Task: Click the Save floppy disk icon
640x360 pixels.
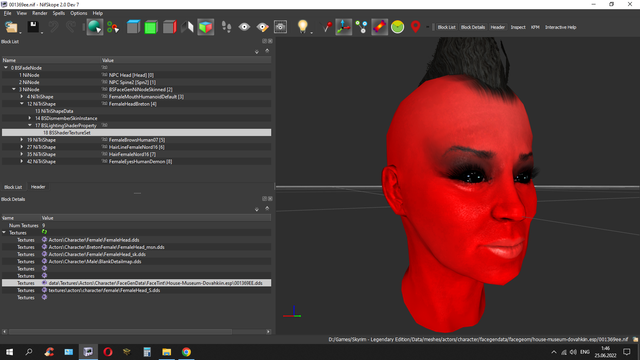Action: tap(33, 27)
